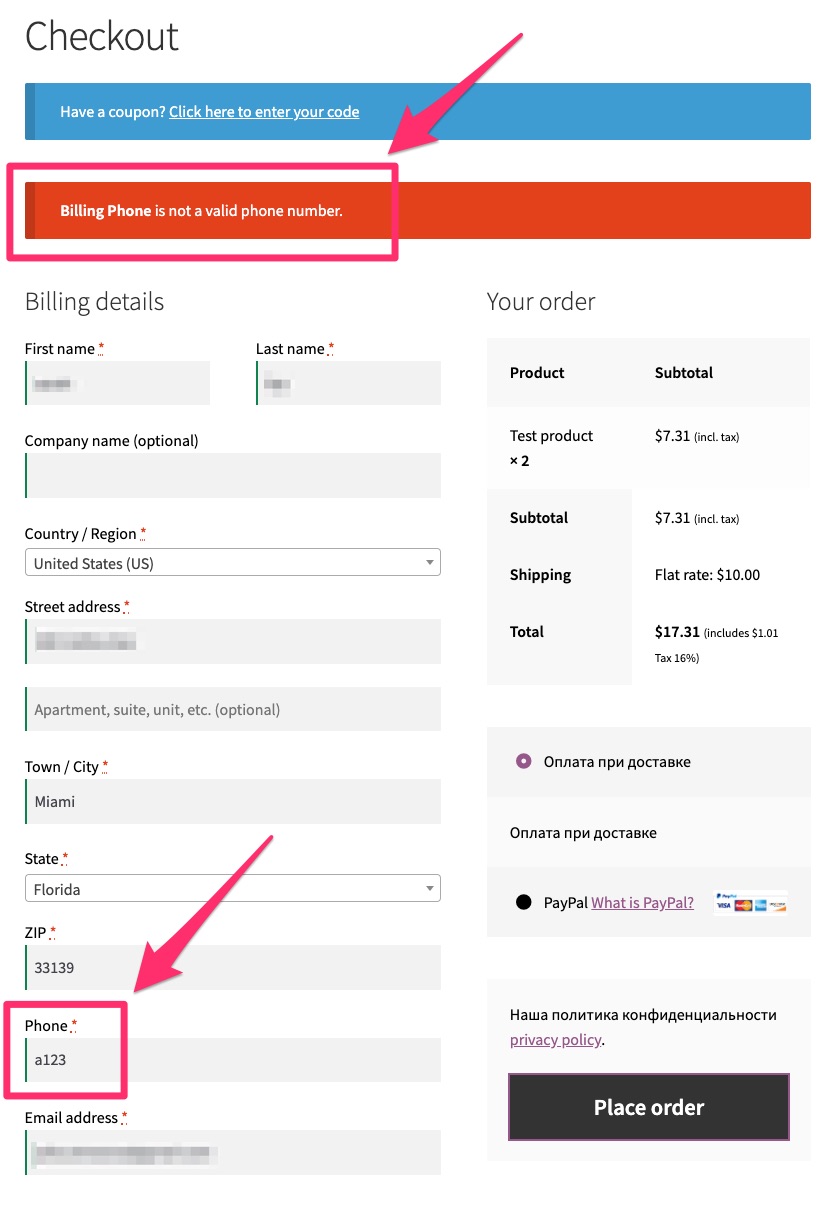Click the apartment or suite field
835x1210 pixels.
[x=232, y=709]
